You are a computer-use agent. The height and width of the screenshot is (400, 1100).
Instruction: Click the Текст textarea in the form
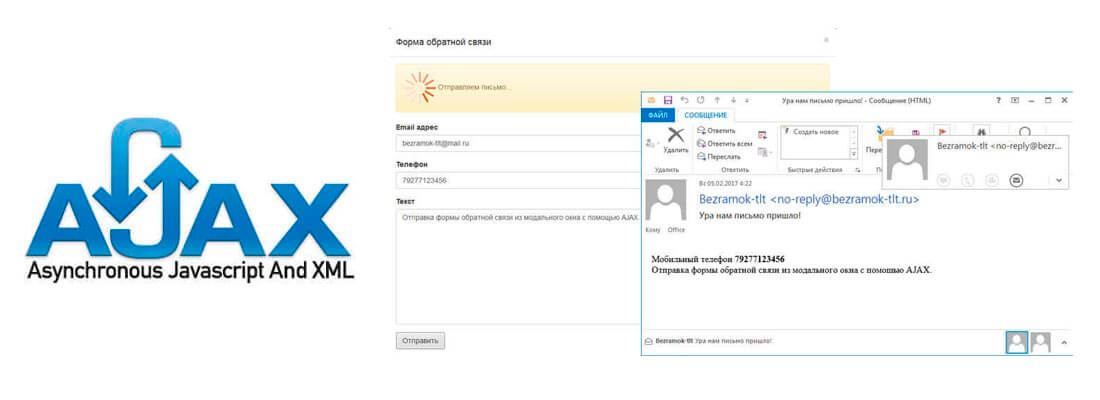518,267
